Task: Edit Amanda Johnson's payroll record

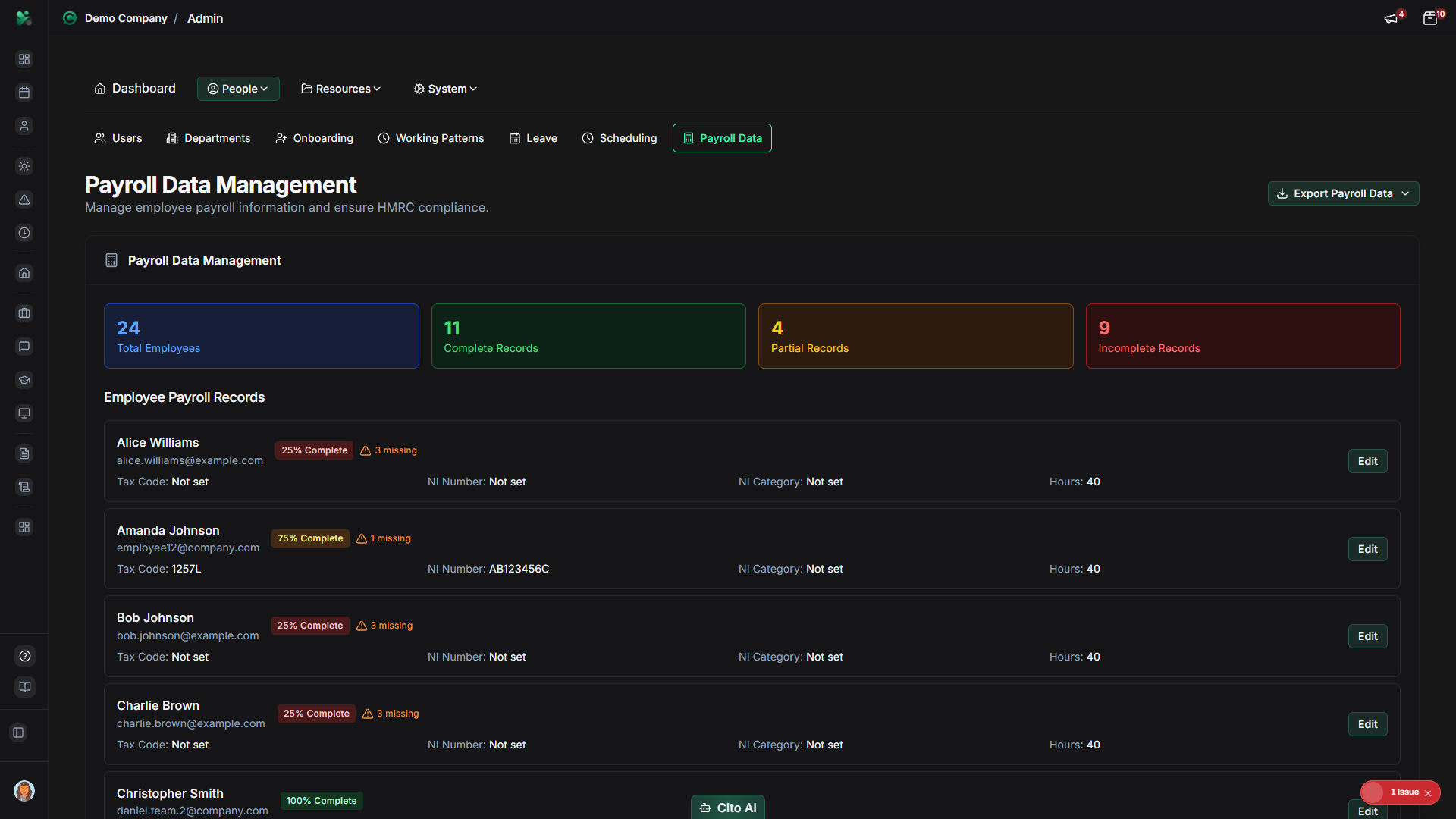Action: 1367,549
